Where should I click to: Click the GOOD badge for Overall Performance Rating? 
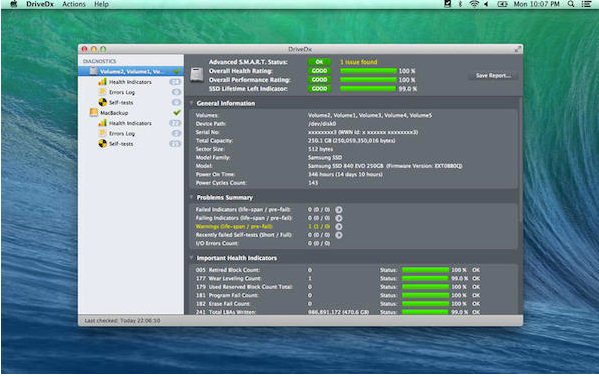319,79
